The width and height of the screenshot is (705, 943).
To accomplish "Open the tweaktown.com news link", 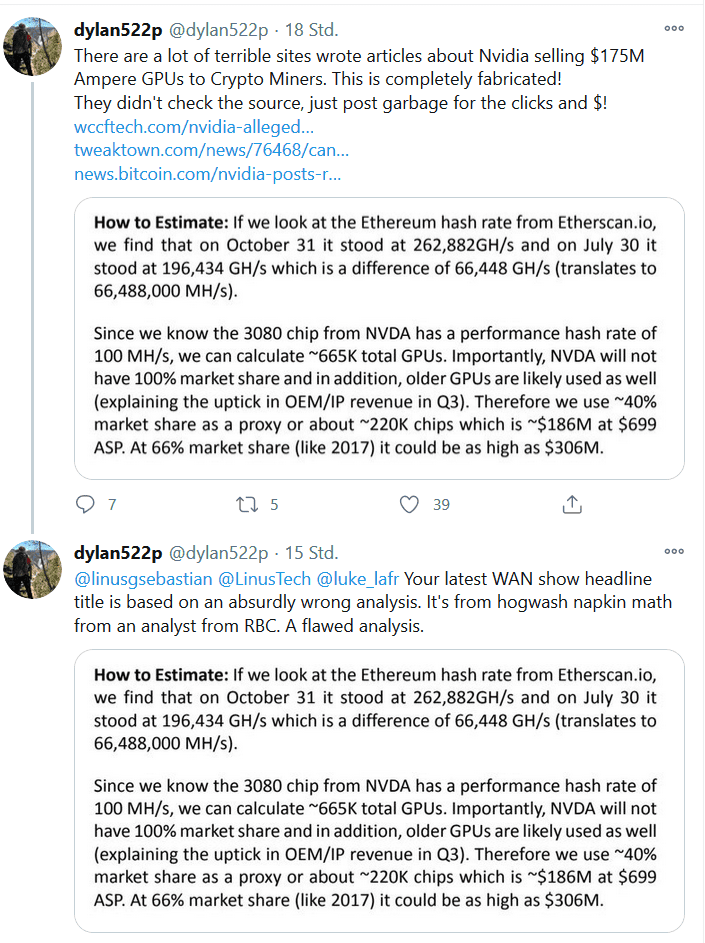I will [211, 150].
